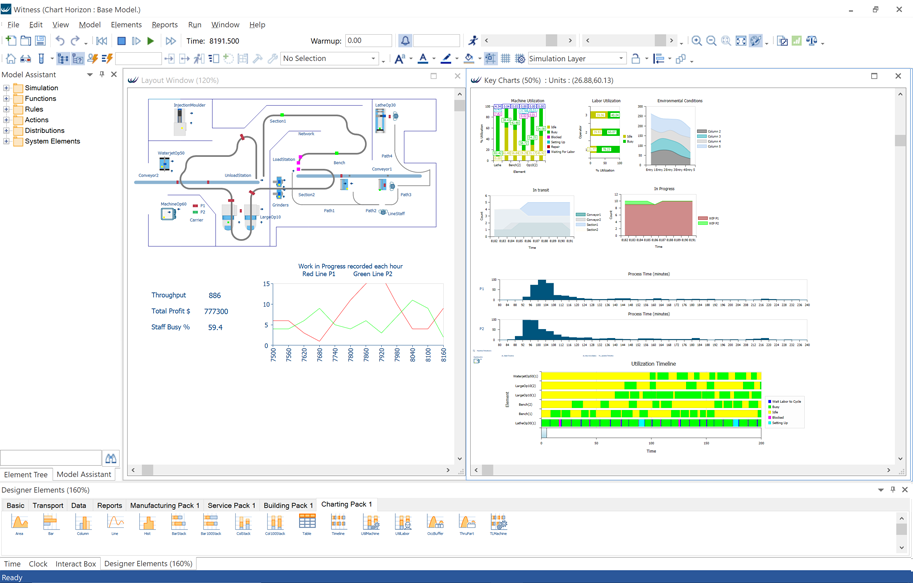Open the green bar-chart report icon

tap(797, 41)
